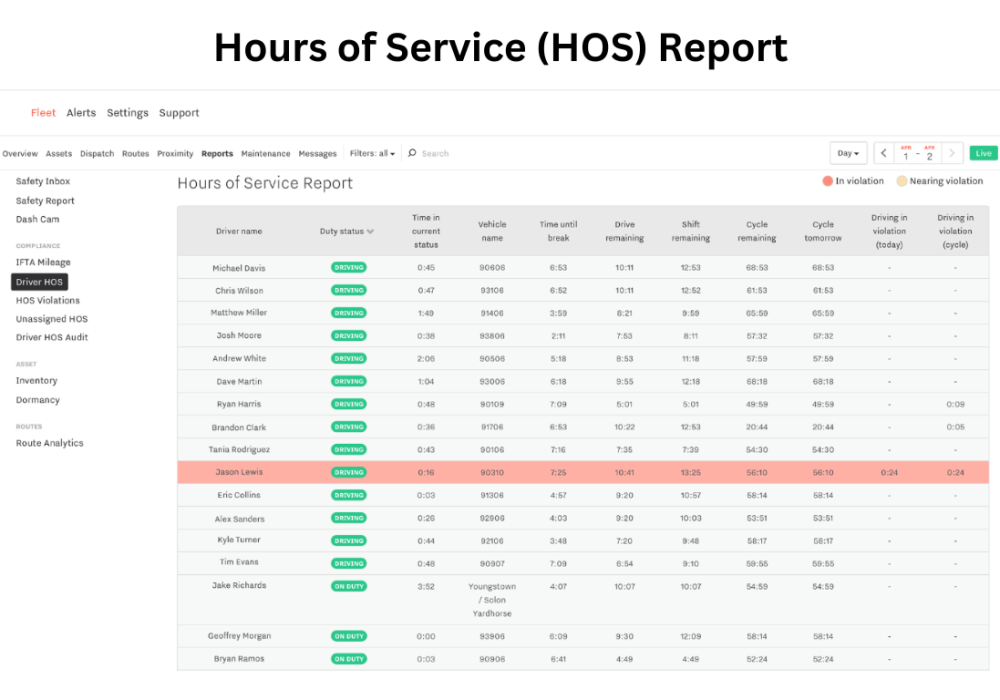Click the Nearing violation legend dot
Screen dimensions: 1000x700
(901, 181)
